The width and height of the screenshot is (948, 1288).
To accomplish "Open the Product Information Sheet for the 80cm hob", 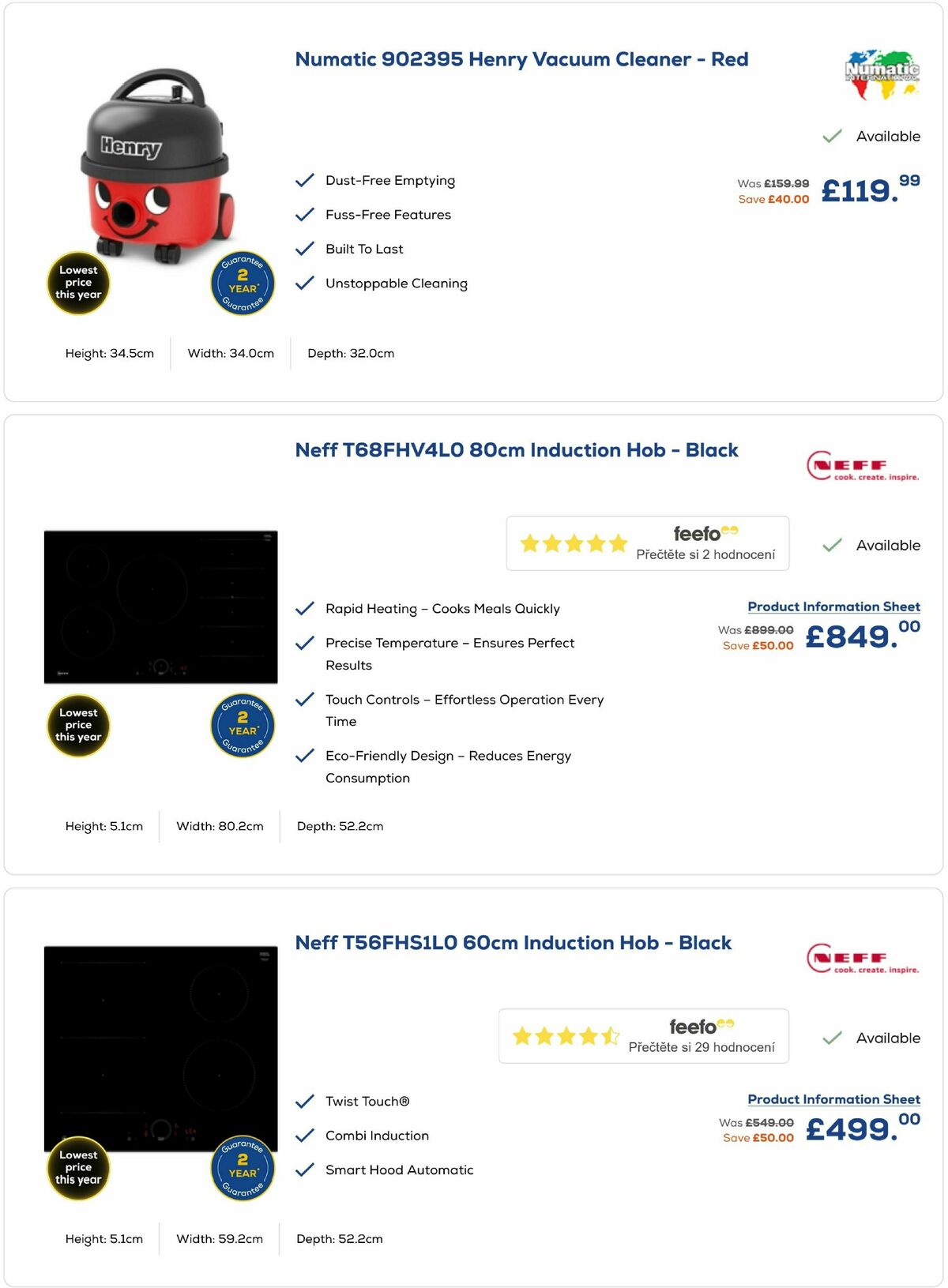I will point(833,606).
